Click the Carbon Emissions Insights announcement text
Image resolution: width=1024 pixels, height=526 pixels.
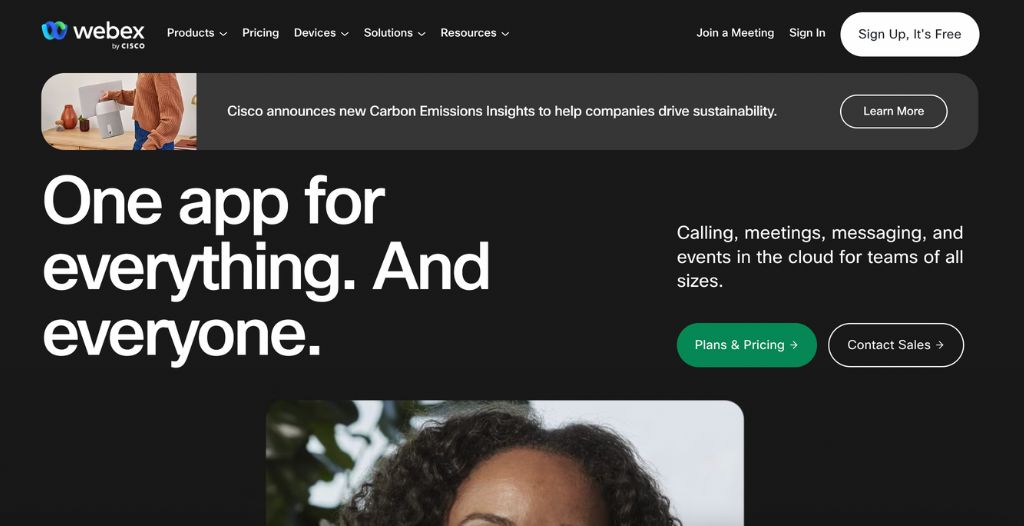pyautogui.click(x=501, y=111)
